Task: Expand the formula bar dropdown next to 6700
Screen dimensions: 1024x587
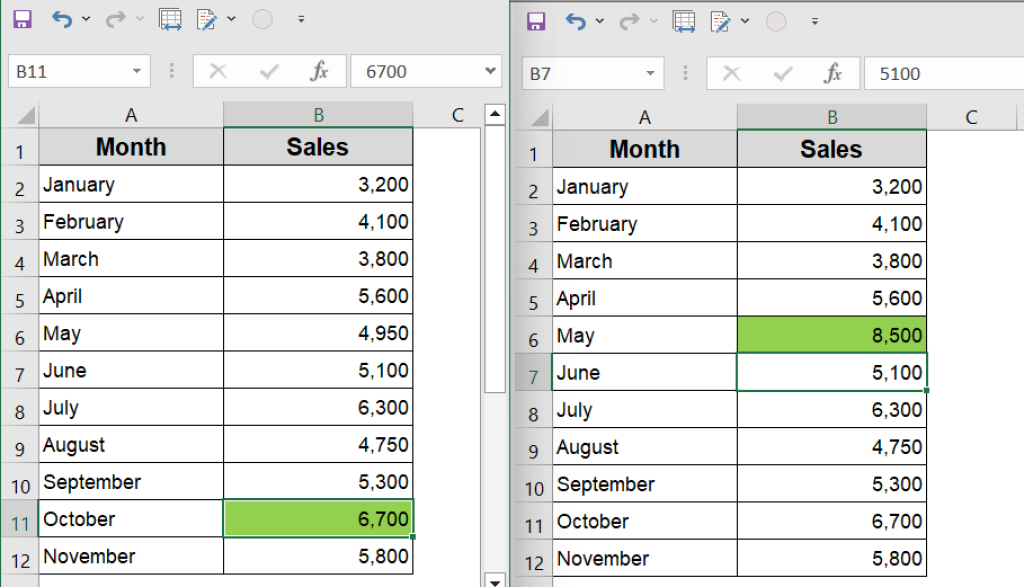Action: pyautogui.click(x=489, y=71)
